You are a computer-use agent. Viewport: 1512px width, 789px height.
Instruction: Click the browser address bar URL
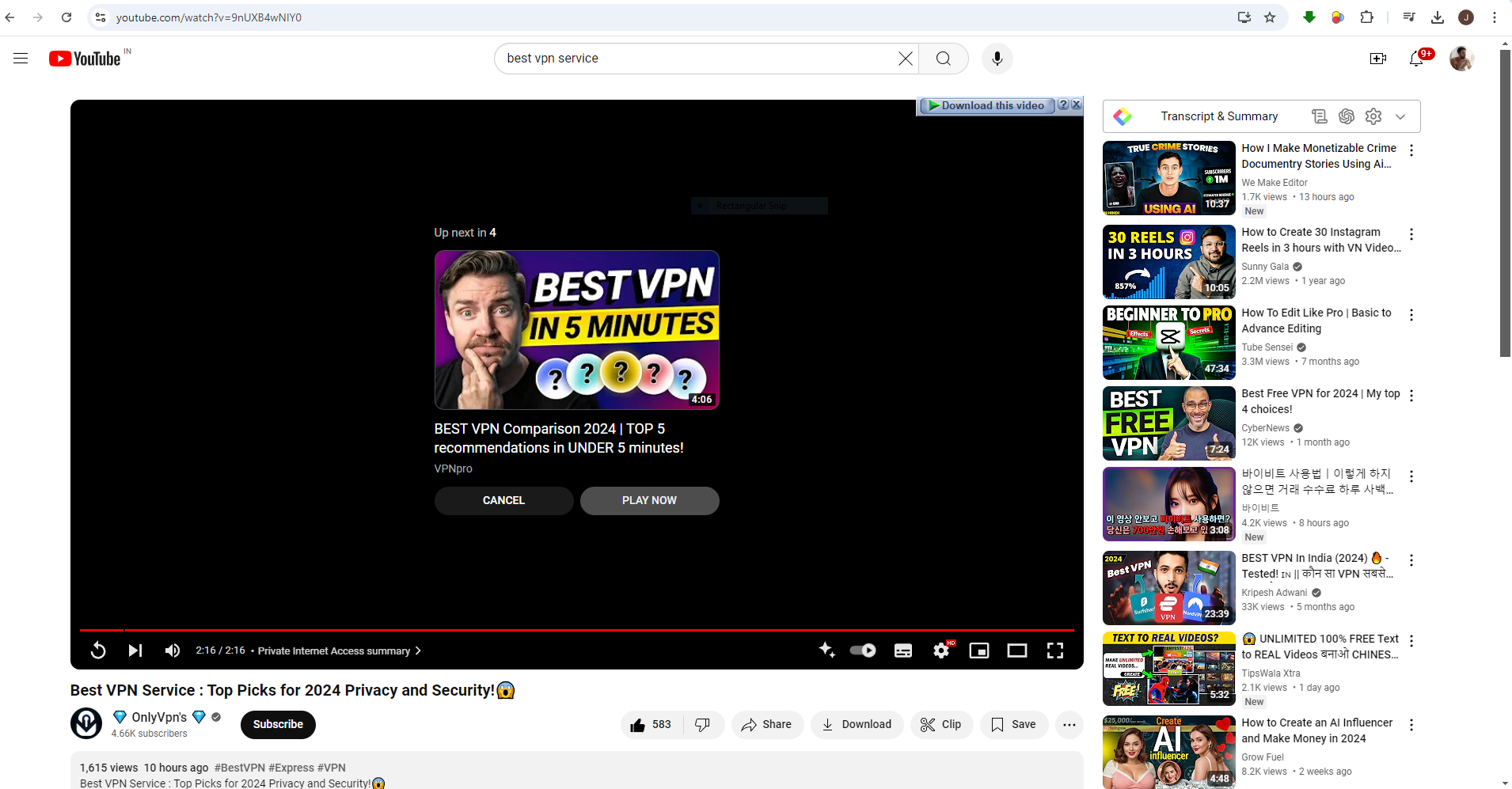tap(209, 17)
